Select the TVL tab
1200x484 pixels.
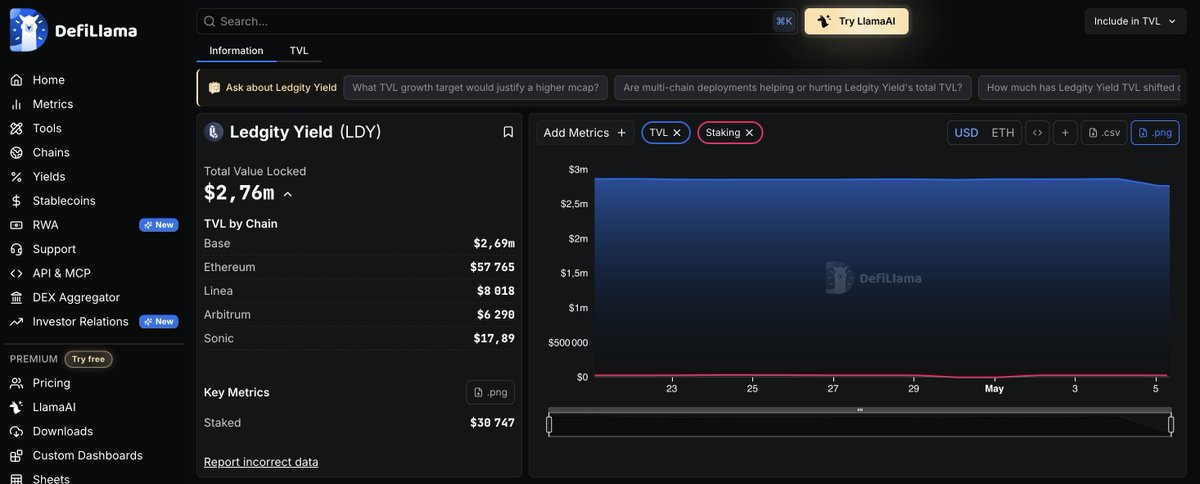click(299, 50)
